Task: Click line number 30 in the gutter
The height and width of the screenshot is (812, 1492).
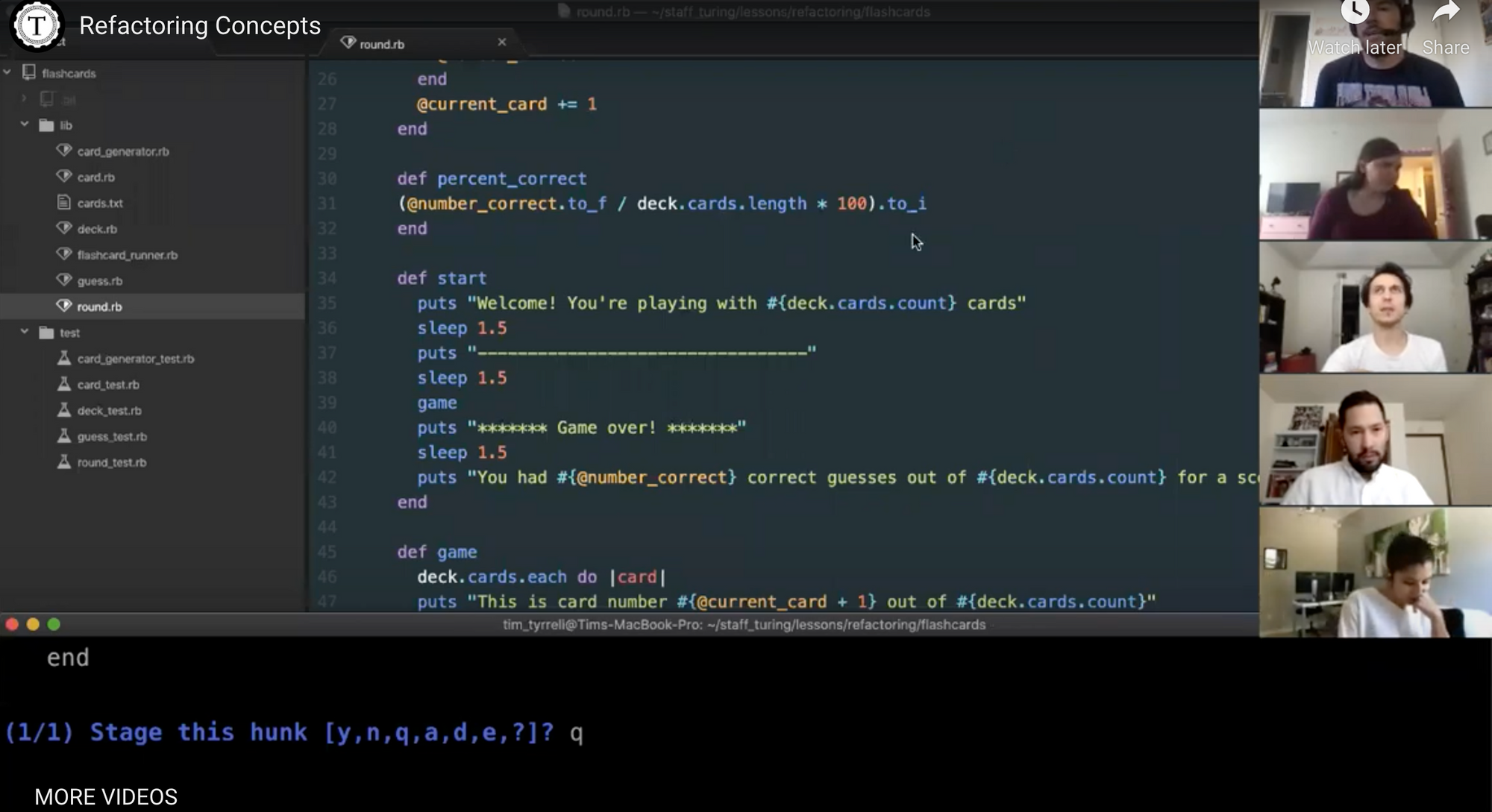Action: [x=327, y=179]
